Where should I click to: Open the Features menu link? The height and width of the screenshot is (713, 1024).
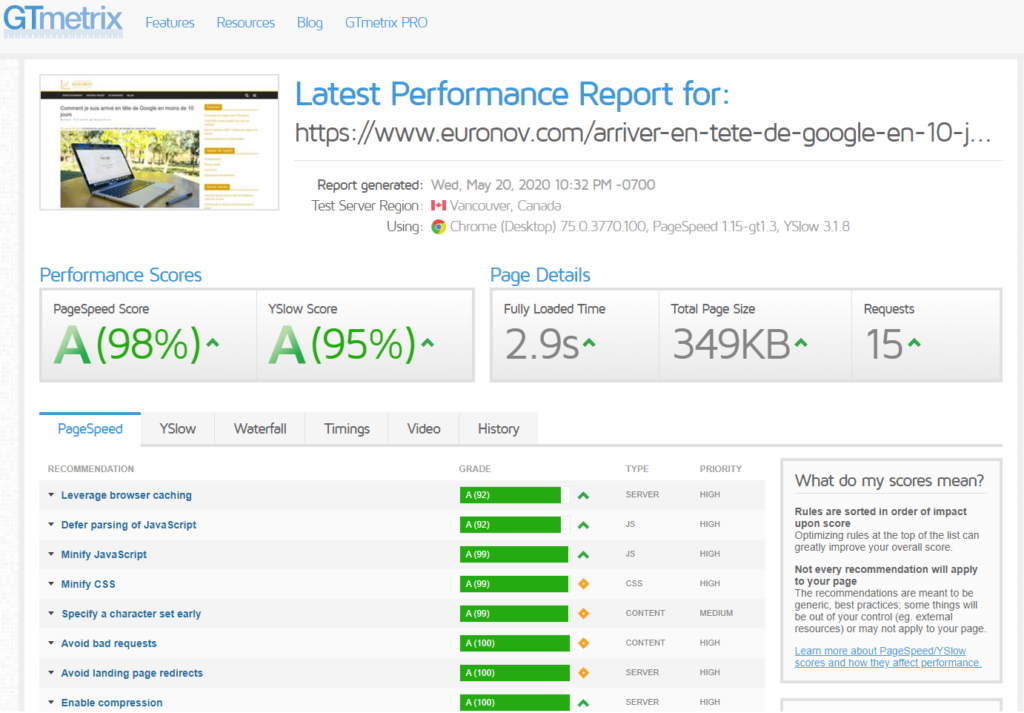coord(170,23)
